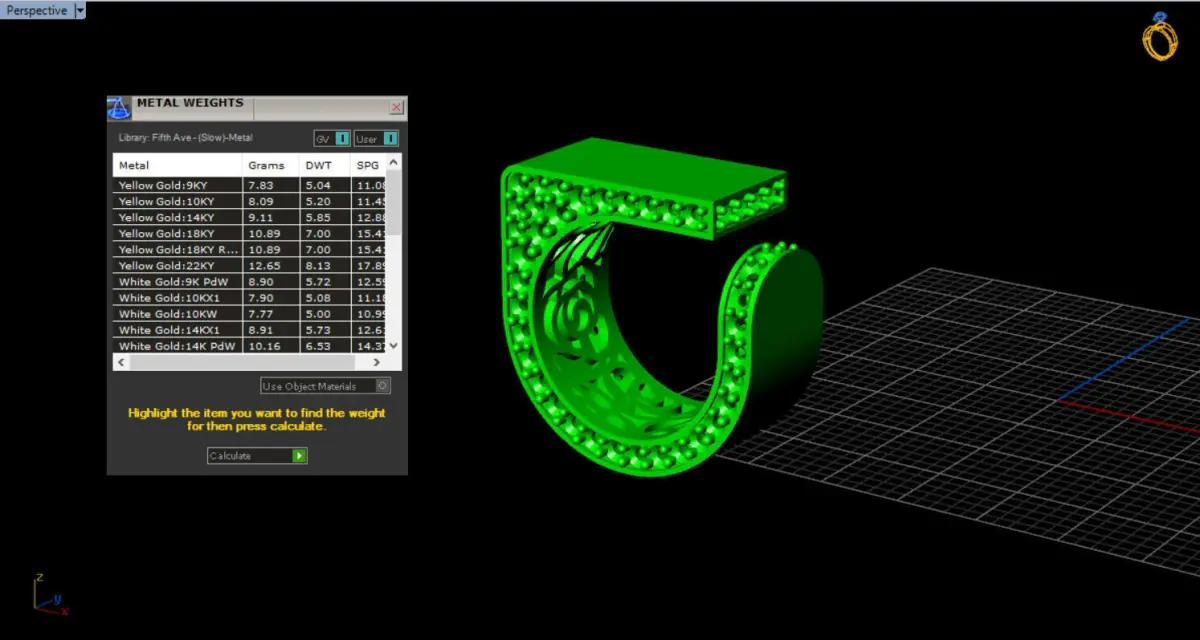Click the 8.09 grams value

tap(260, 201)
